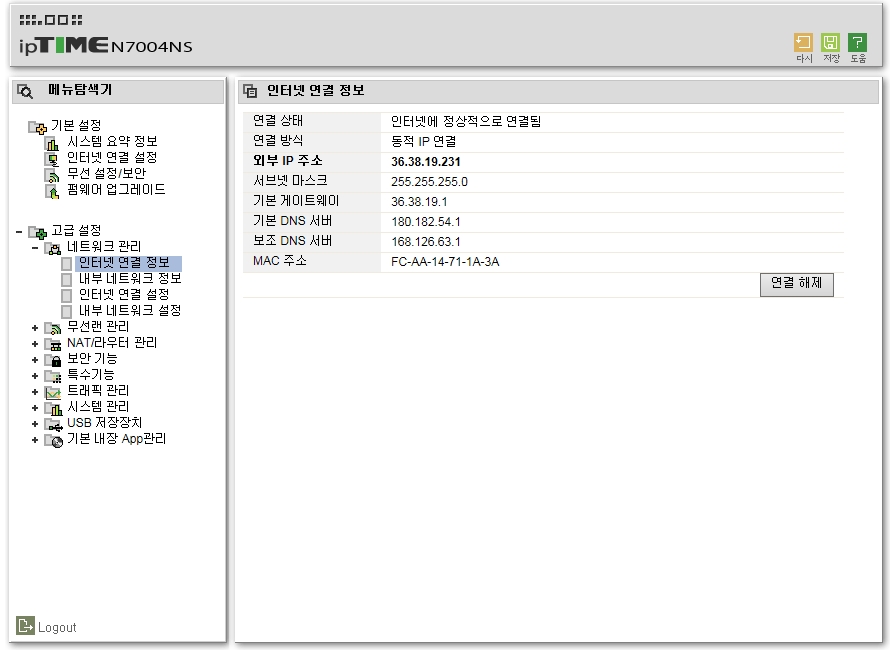Click external IP value 36.38.19.231
This screenshot has height=659, width=895.
point(425,162)
